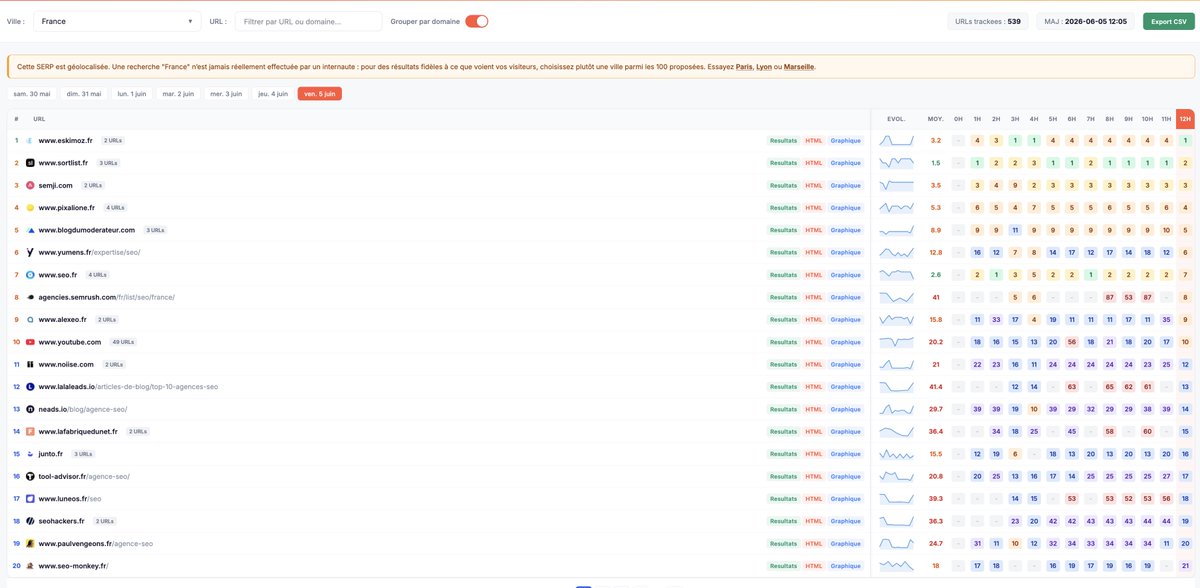This screenshot has width=1200, height=588.
Task: Click the www.yumens.fr/expertise/seo/ URL
Action: 89,252
